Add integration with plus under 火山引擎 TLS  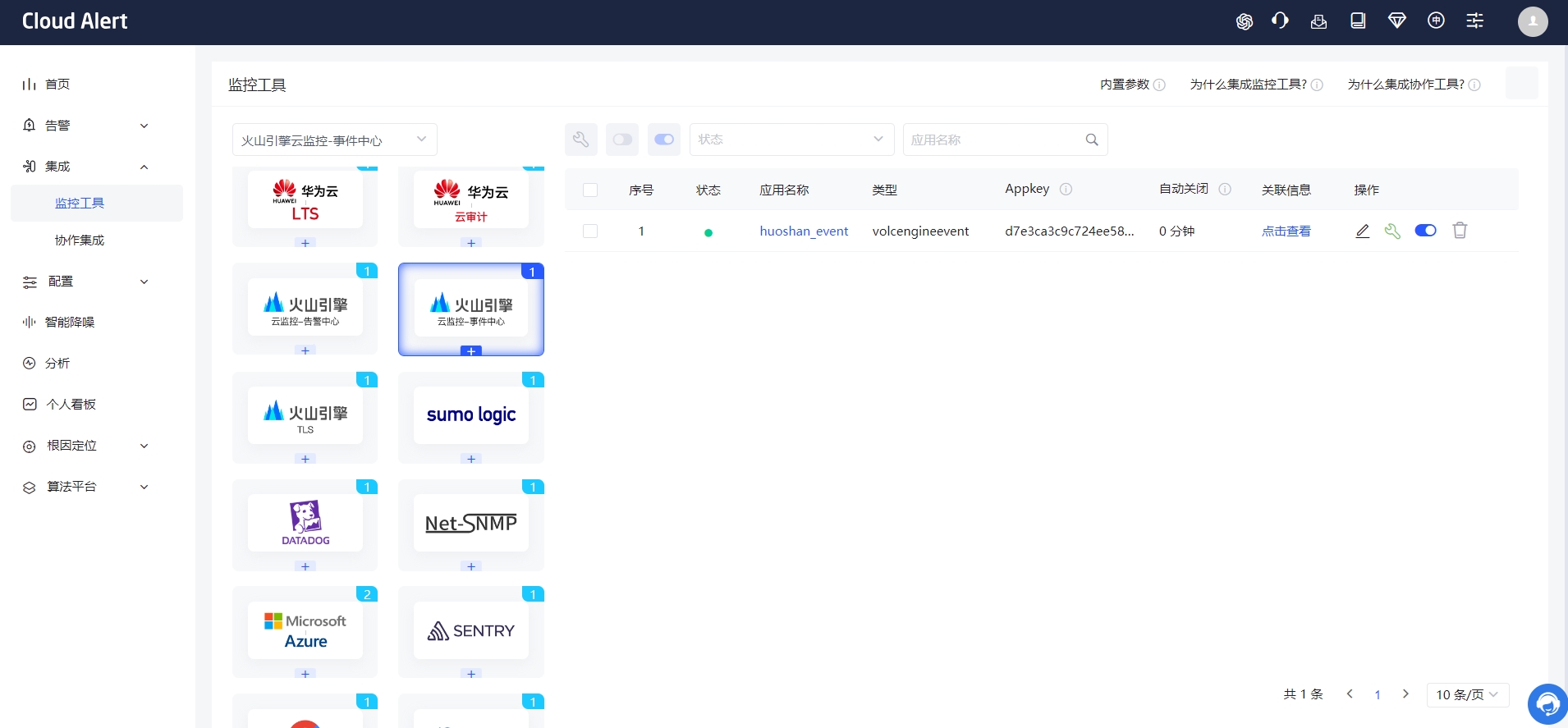pos(305,459)
